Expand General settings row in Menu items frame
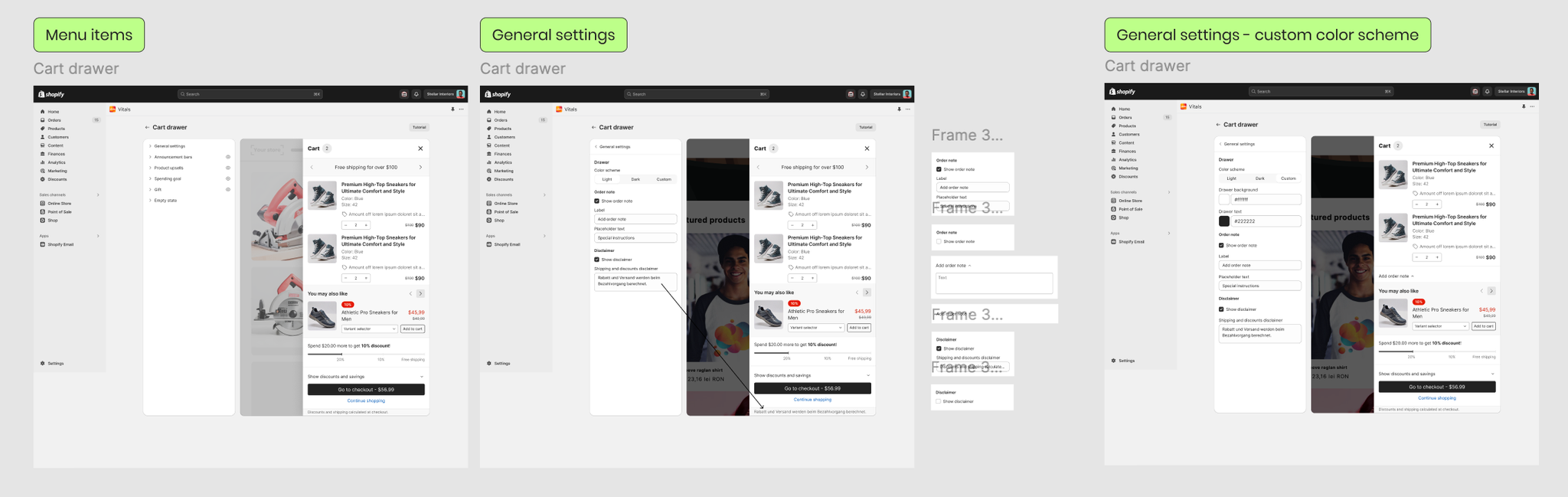 tap(189, 146)
